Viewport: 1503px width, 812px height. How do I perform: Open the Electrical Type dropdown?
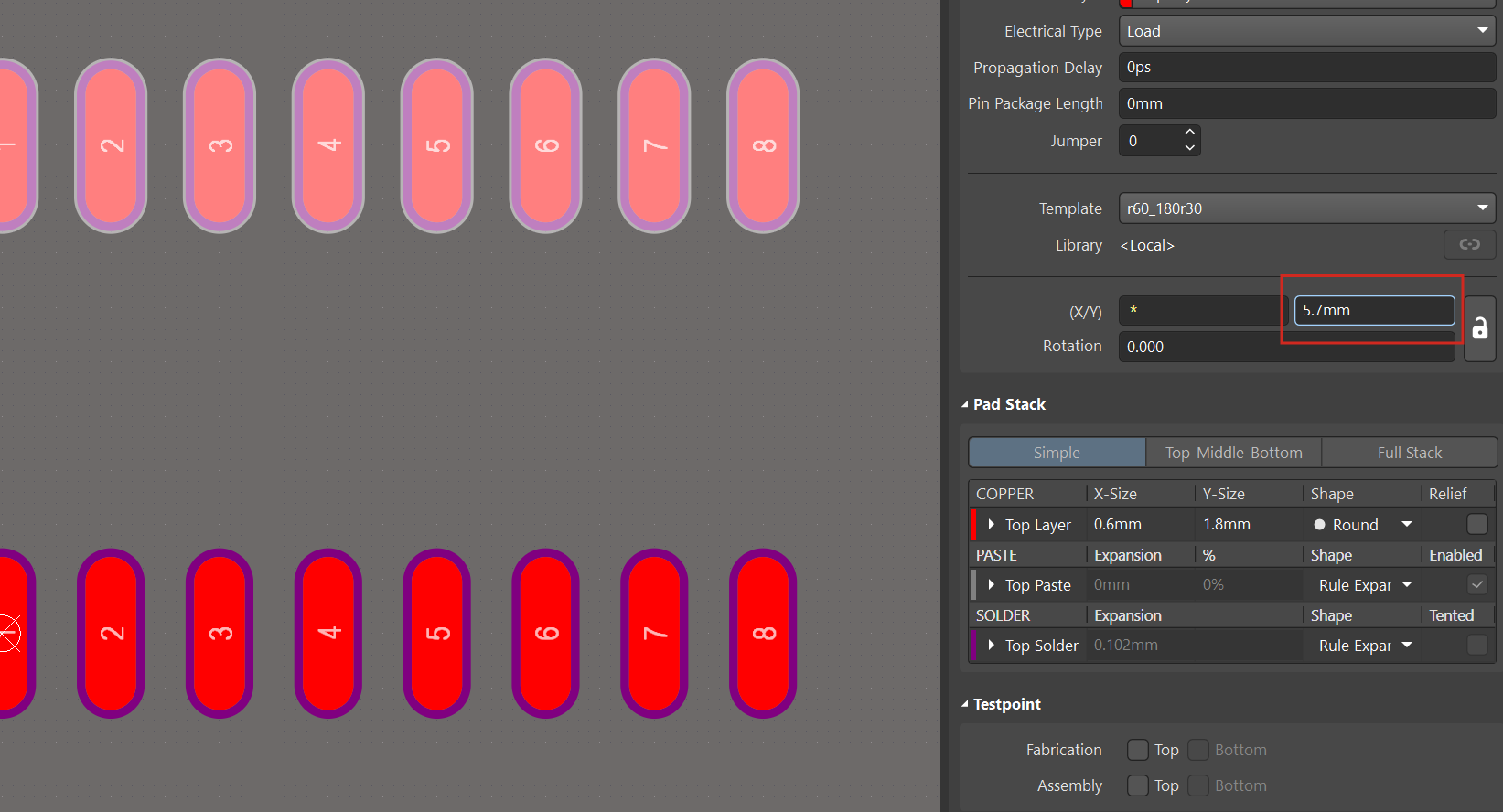tap(1307, 31)
